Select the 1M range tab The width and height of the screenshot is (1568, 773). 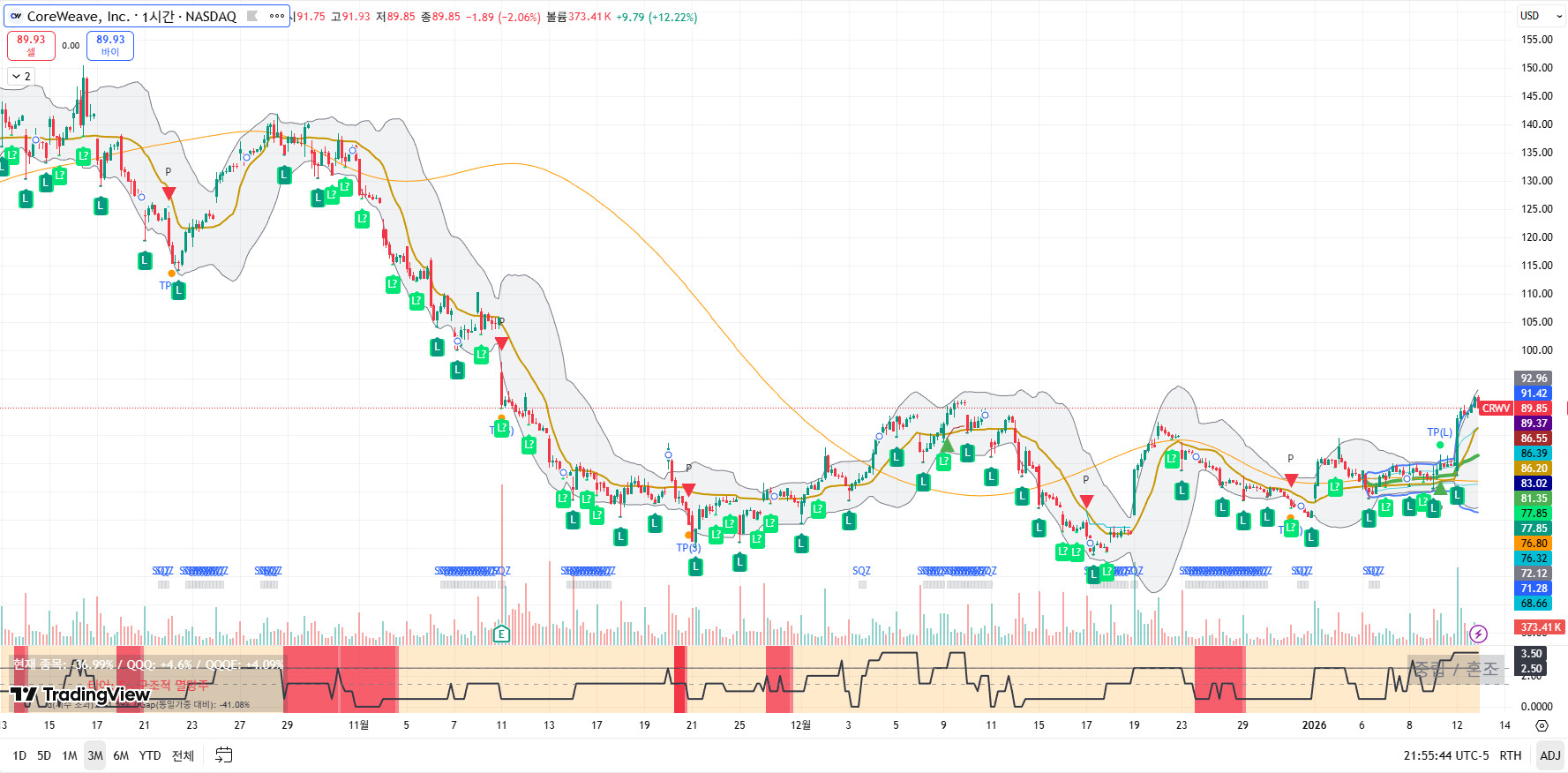(x=70, y=755)
